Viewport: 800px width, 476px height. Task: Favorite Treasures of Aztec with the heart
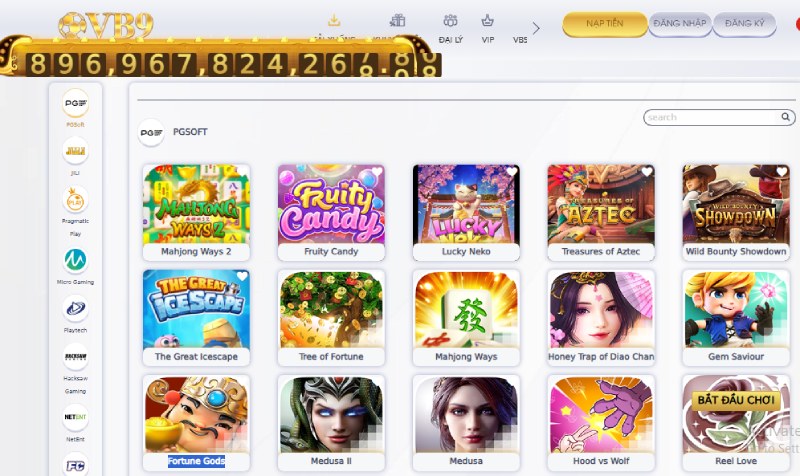tap(647, 172)
